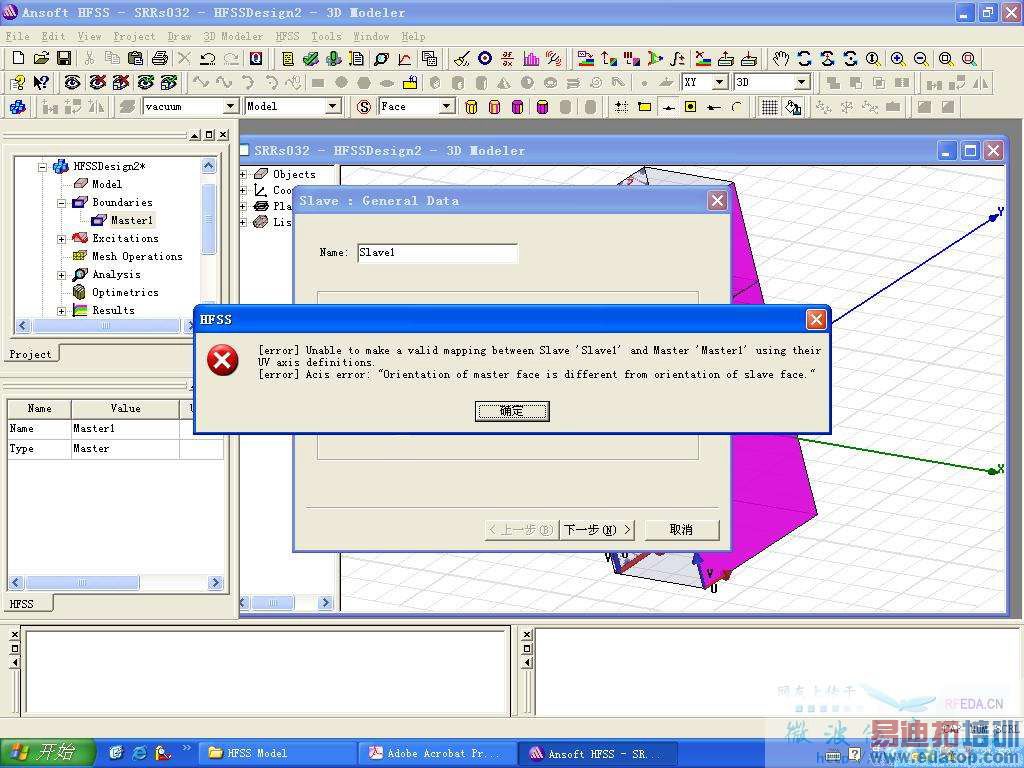Open the Model dropdown list
This screenshot has height=768, width=1024.
tap(332, 106)
